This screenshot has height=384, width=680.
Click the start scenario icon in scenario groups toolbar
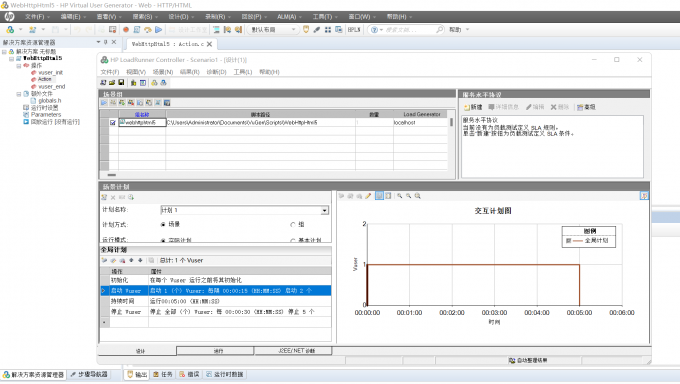pos(104,103)
